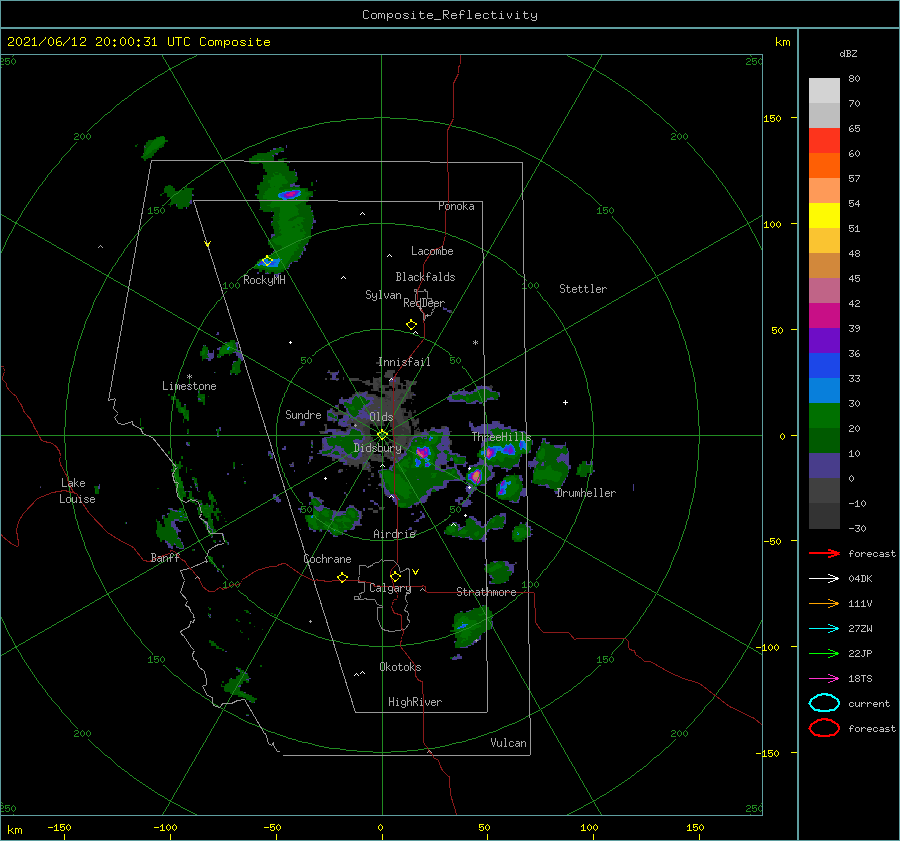The image size is (900, 841).
Task: Select the blue swatch between 36 and 33
Action: 824,366
